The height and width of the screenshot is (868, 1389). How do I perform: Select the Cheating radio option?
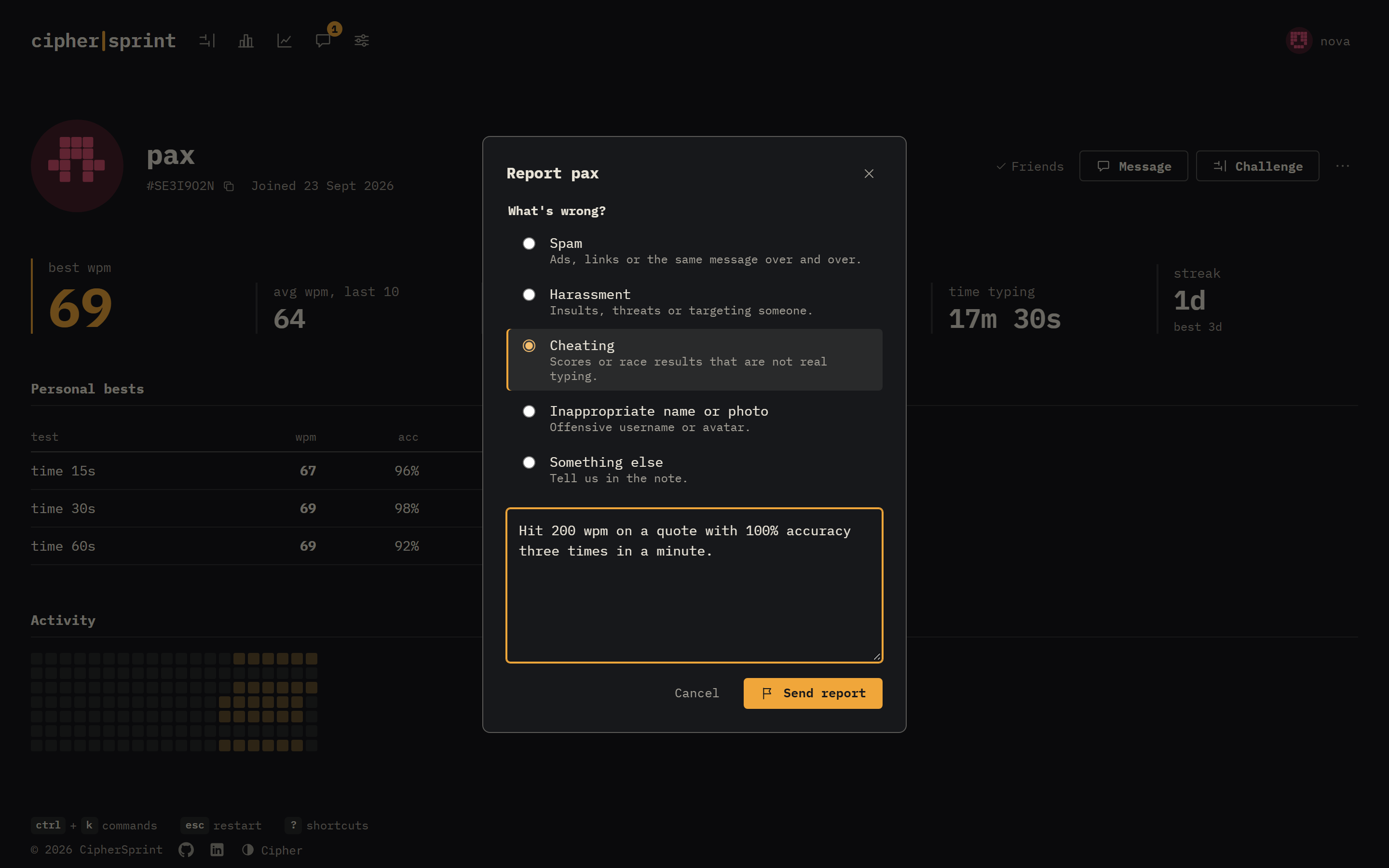(694, 360)
